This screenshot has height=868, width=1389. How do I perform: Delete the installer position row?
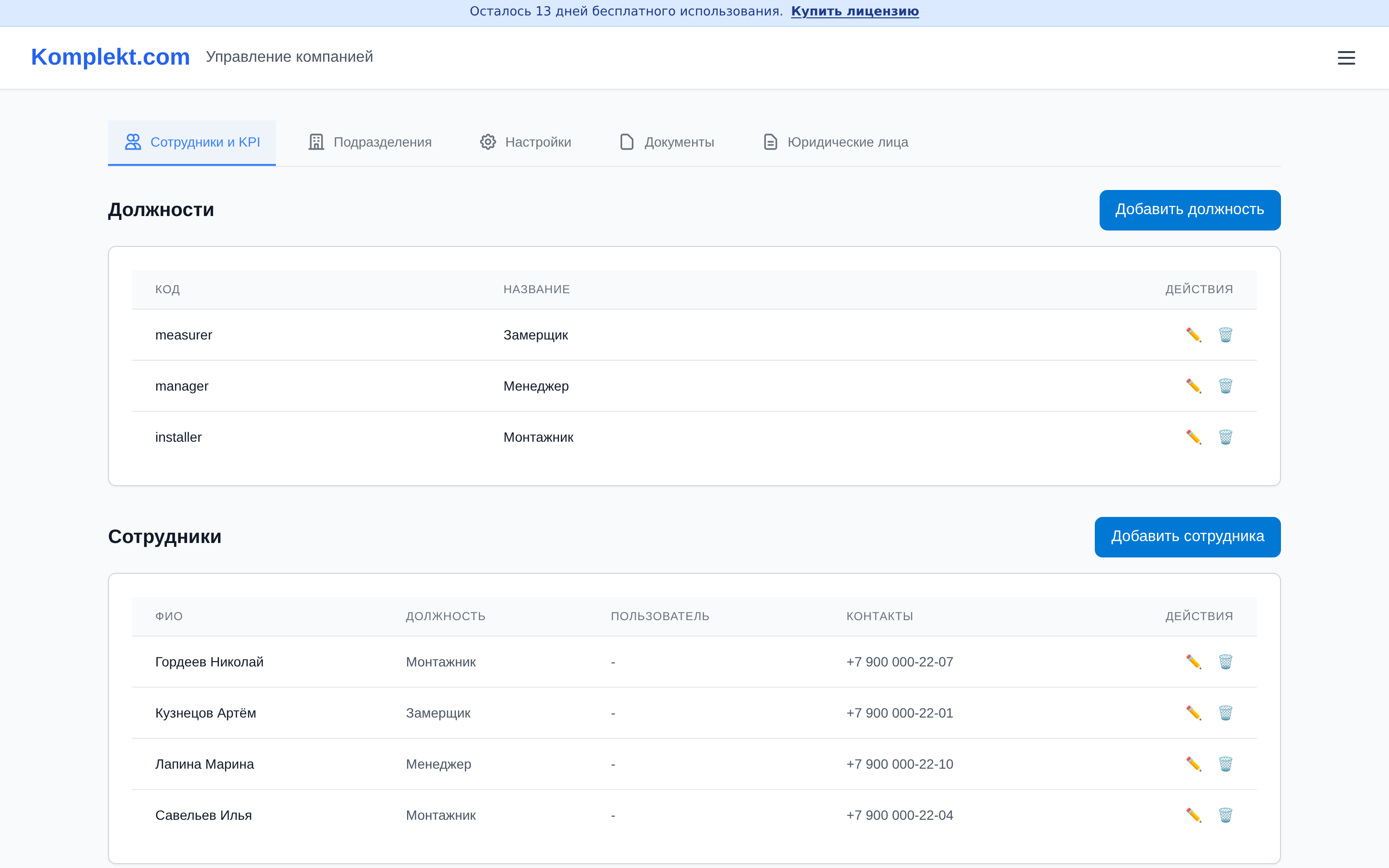click(x=1226, y=437)
